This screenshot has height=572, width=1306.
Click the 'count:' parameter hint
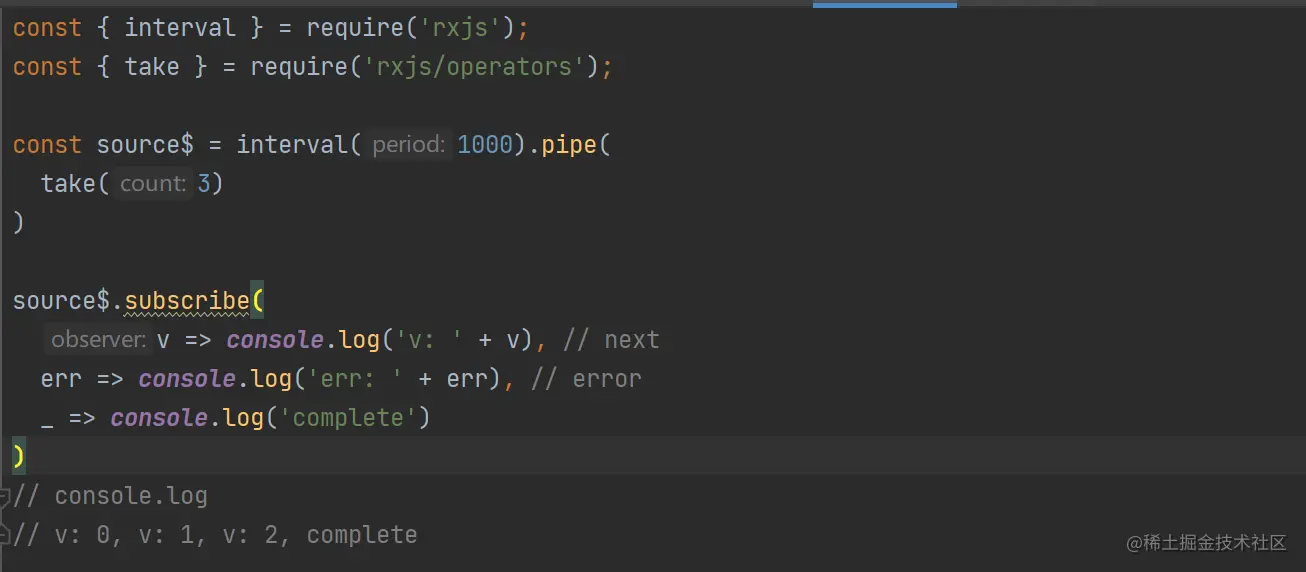153,184
